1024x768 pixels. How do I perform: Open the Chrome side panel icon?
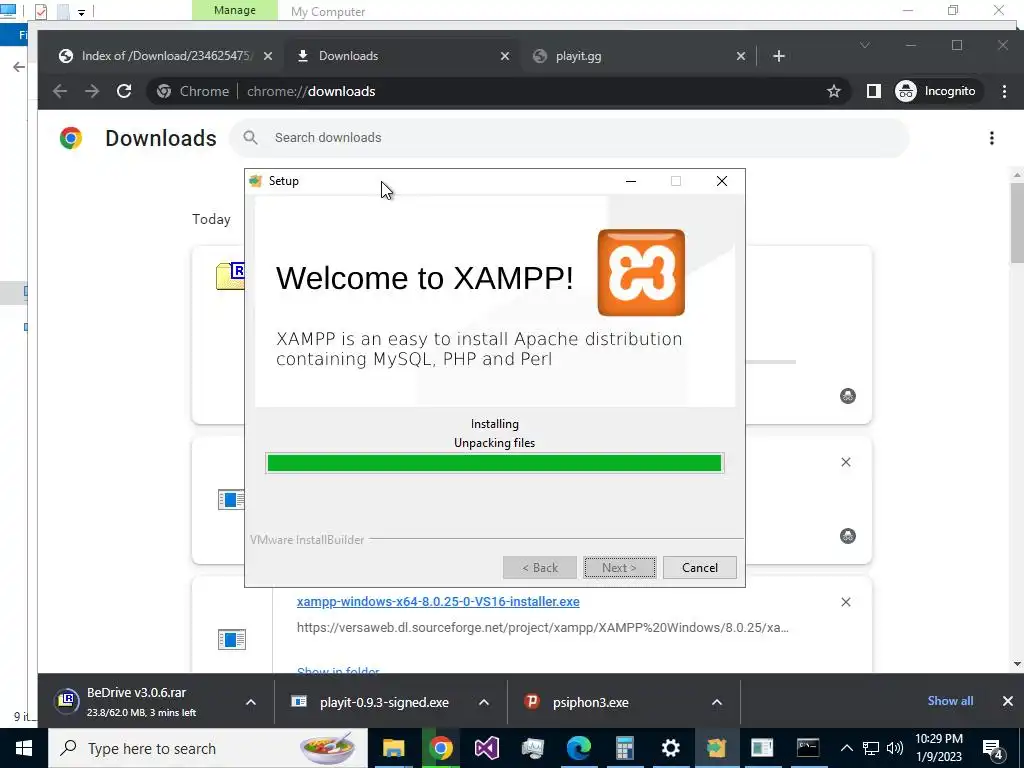pyautogui.click(x=873, y=91)
